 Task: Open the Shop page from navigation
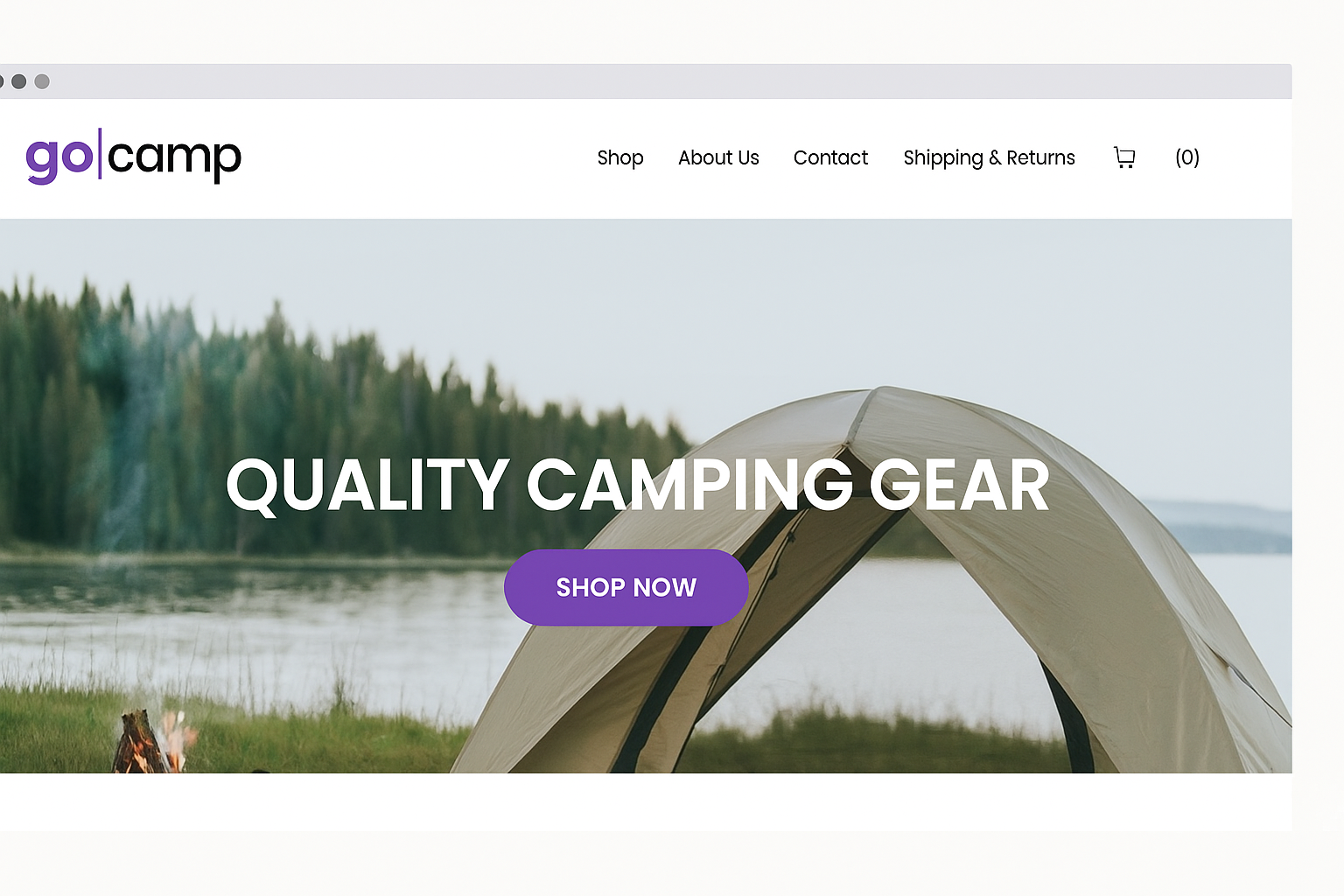click(x=620, y=157)
